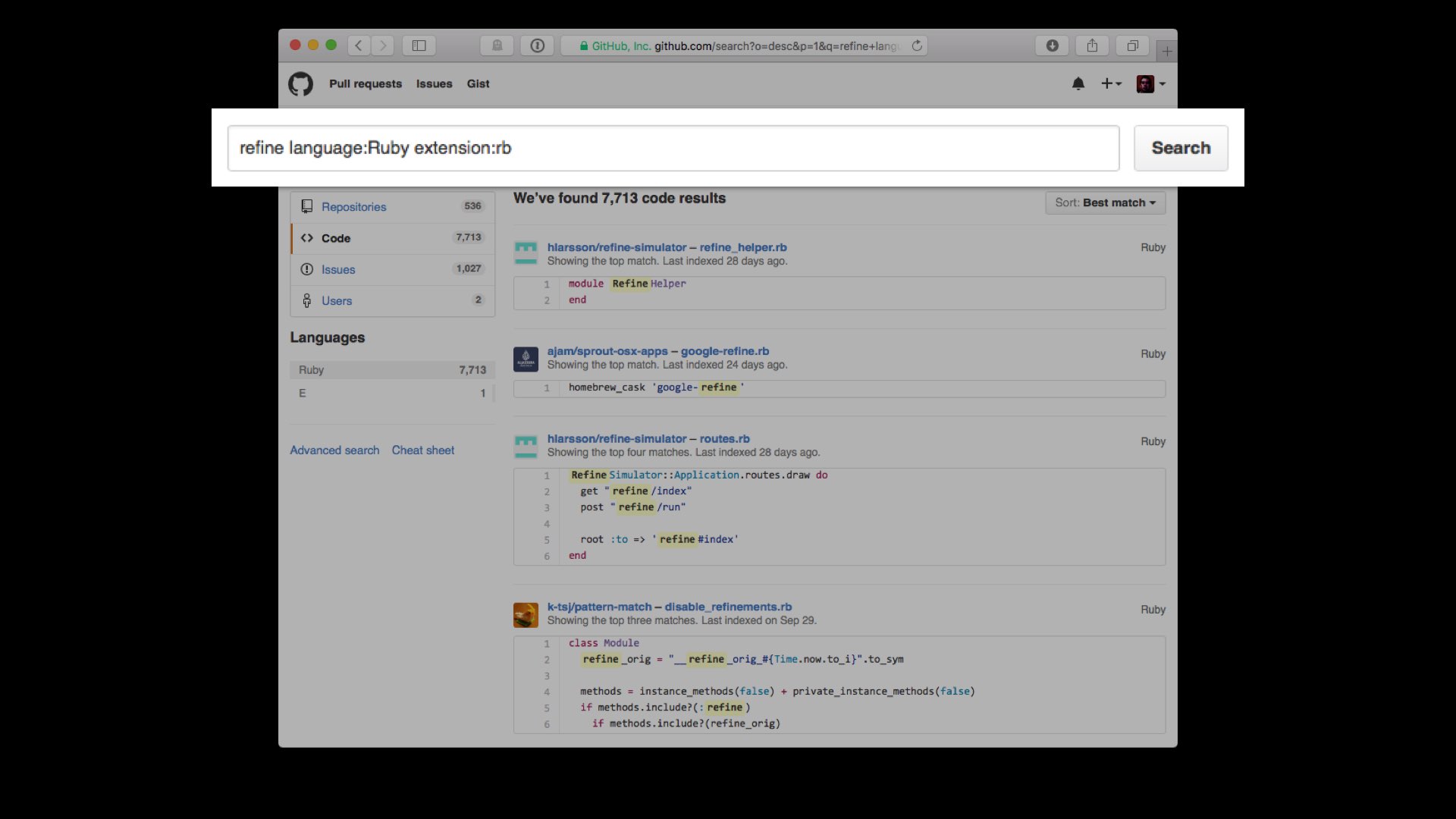Screen dimensions: 1456x819
Task: Show Repositories search results
Action: click(x=393, y=206)
